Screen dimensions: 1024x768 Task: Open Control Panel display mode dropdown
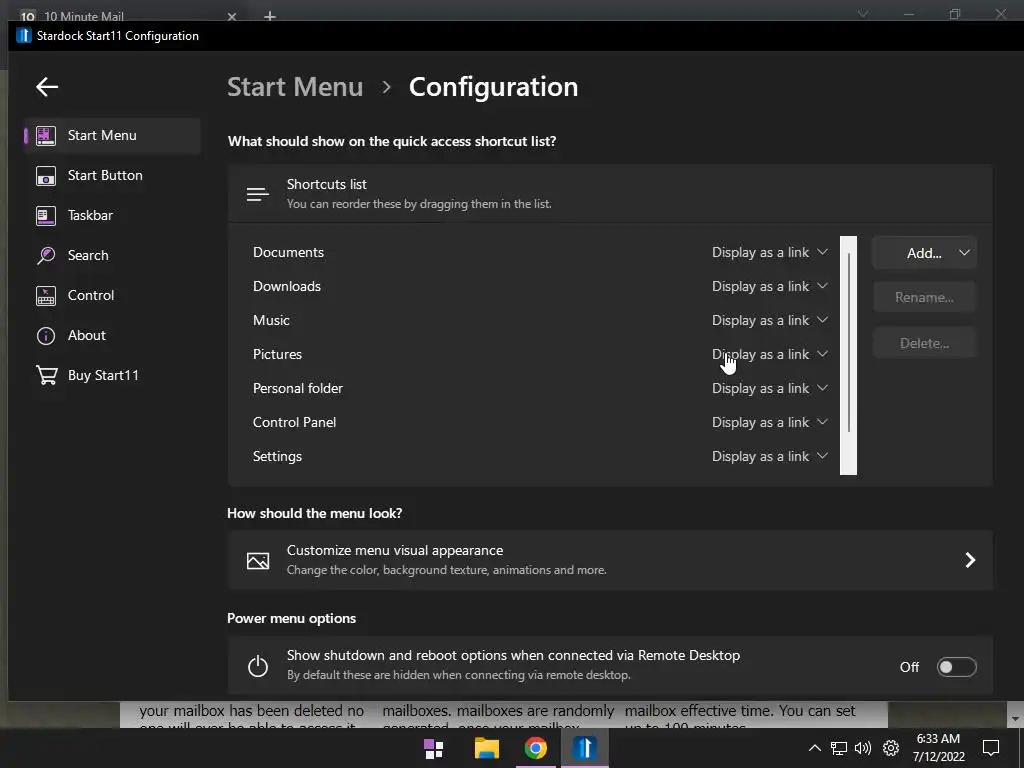point(769,422)
